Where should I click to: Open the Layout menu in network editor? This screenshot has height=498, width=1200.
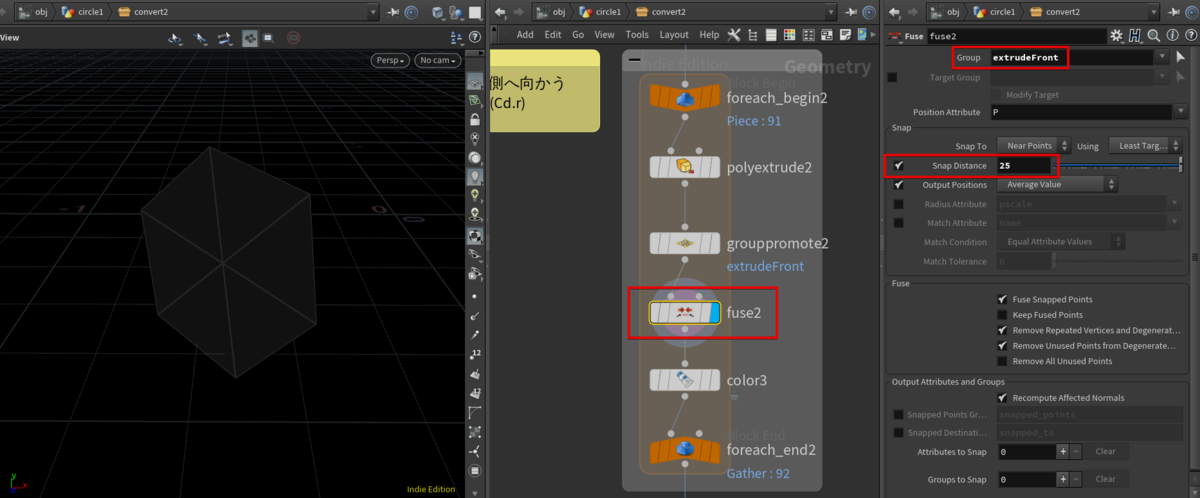(674, 34)
